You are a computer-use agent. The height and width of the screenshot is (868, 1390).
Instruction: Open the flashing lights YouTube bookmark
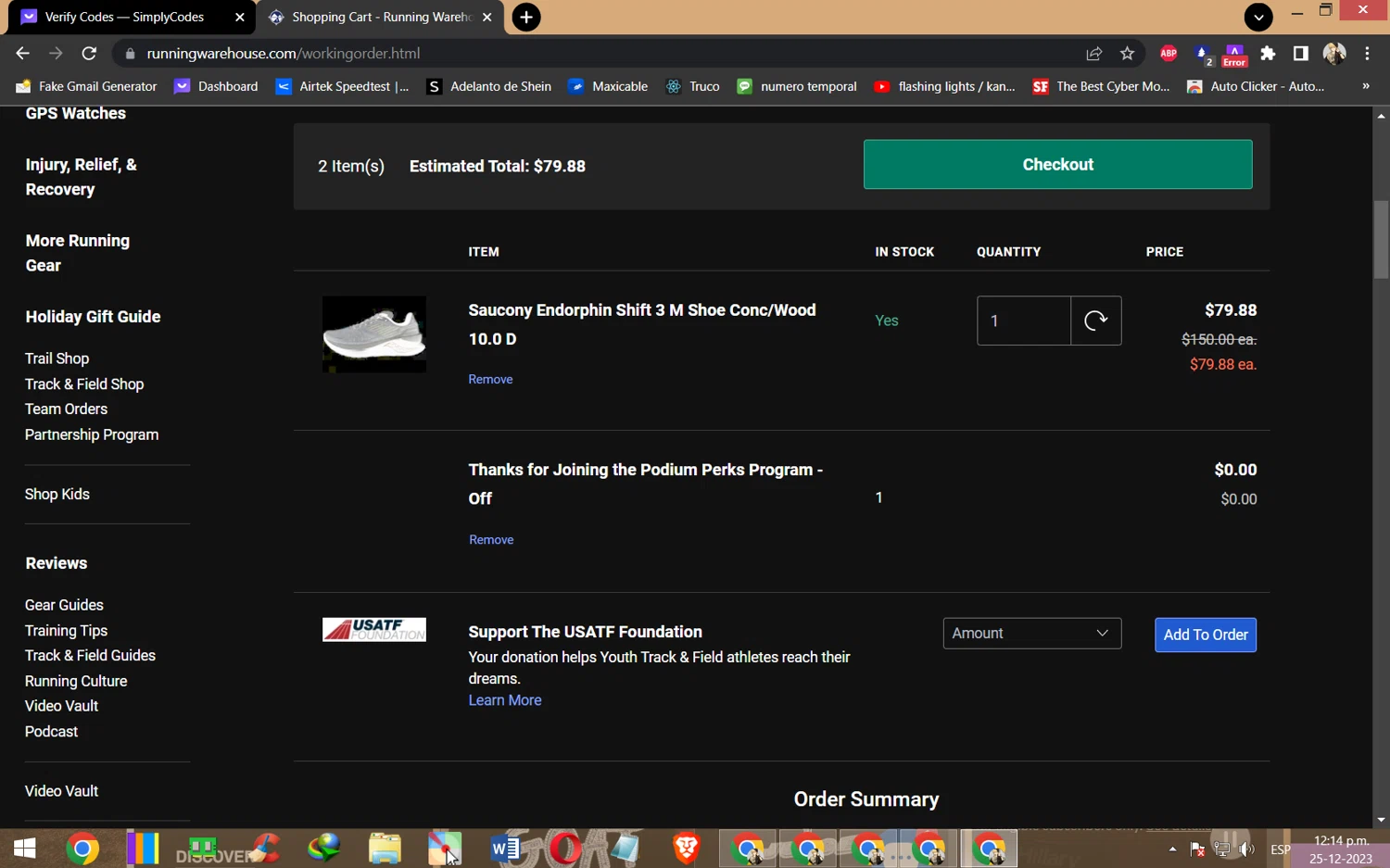pyautogui.click(x=944, y=86)
